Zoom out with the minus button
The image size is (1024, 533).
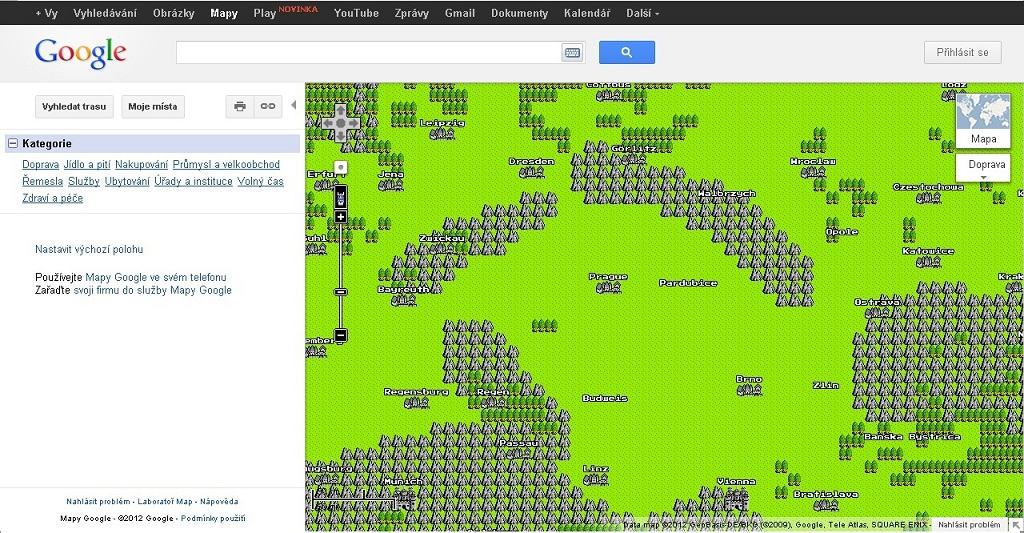(x=340, y=335)
